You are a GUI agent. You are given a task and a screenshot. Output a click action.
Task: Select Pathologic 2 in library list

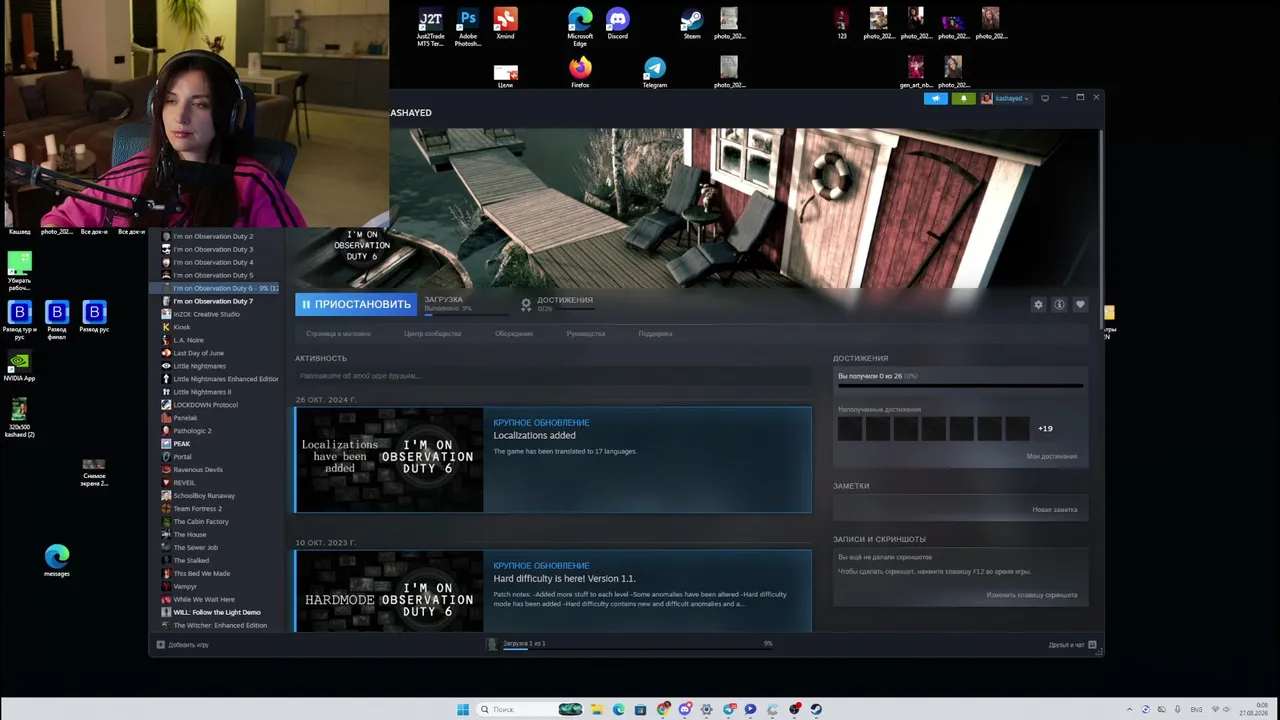point(192,431)
